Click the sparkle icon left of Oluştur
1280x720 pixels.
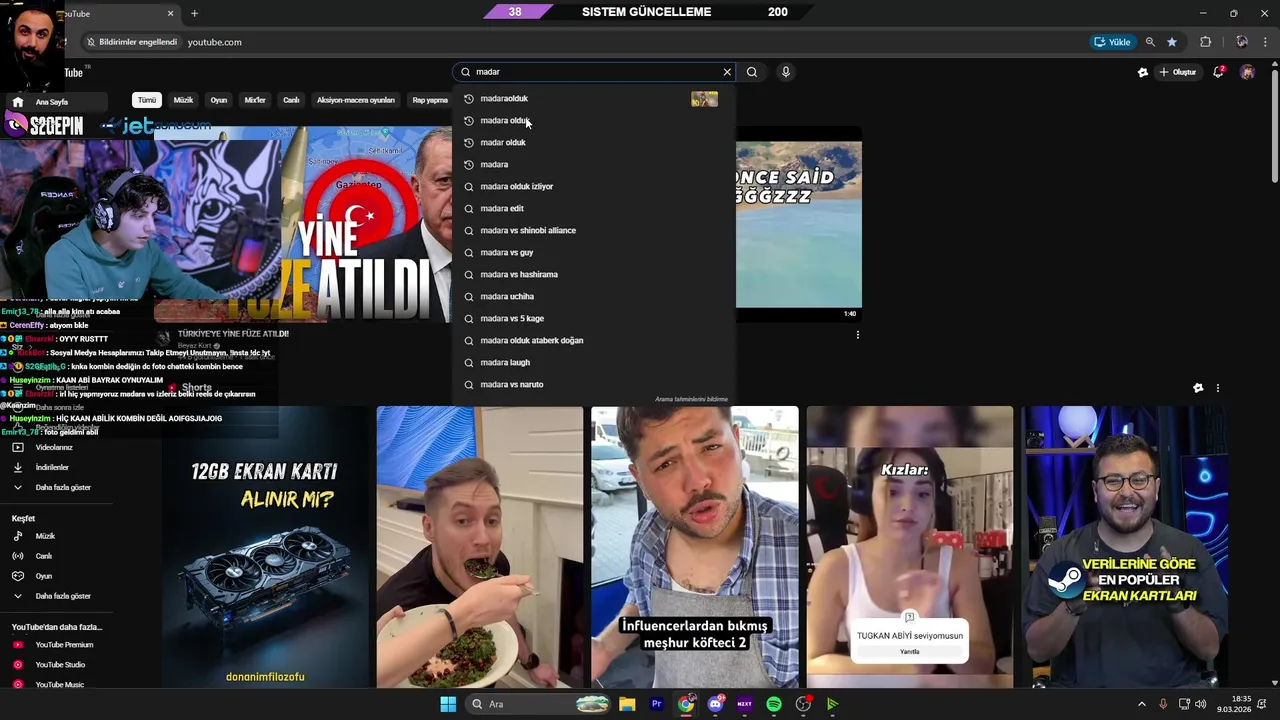[x=1143, y=72]
